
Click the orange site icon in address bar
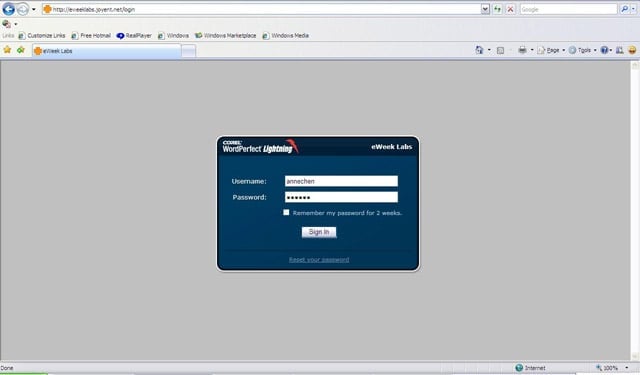click(47, 9)
